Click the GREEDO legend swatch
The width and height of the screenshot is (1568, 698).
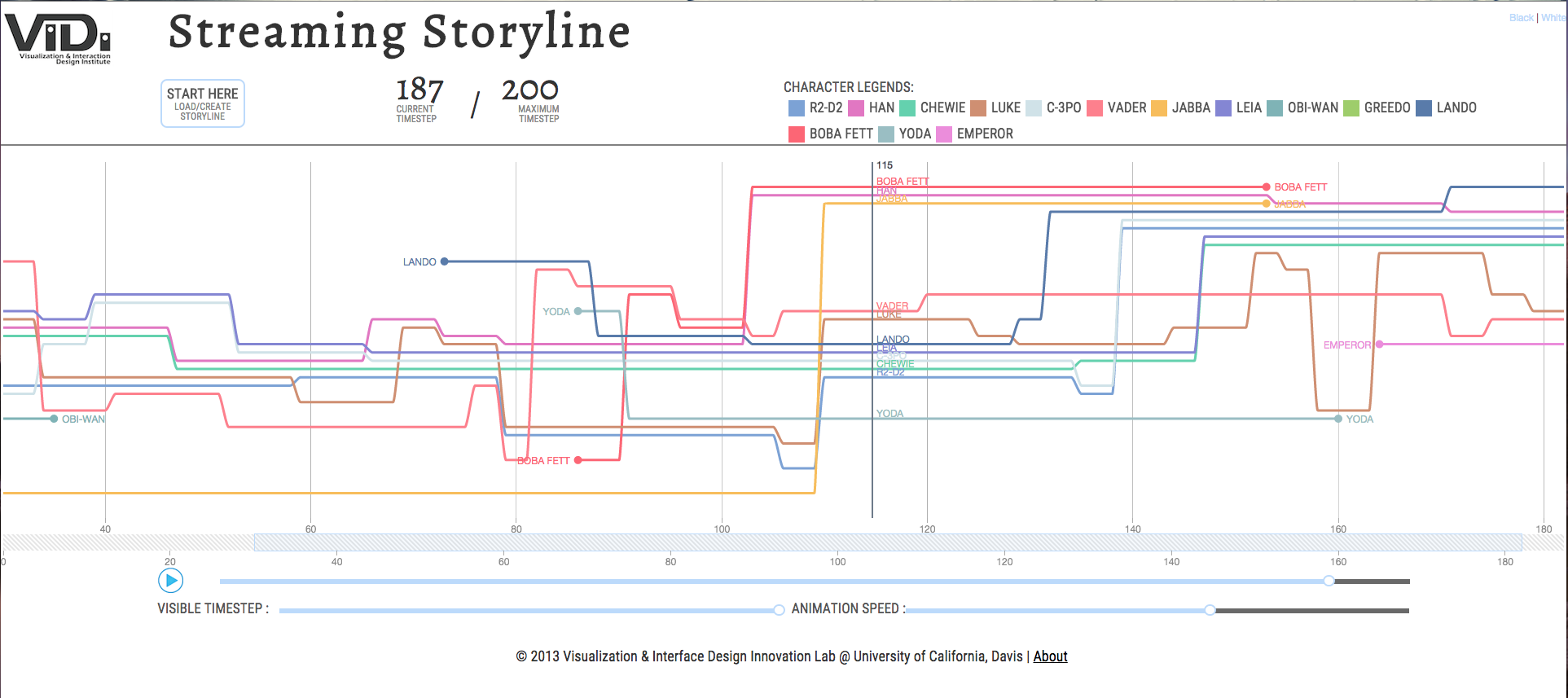[x=1351, y=108]
